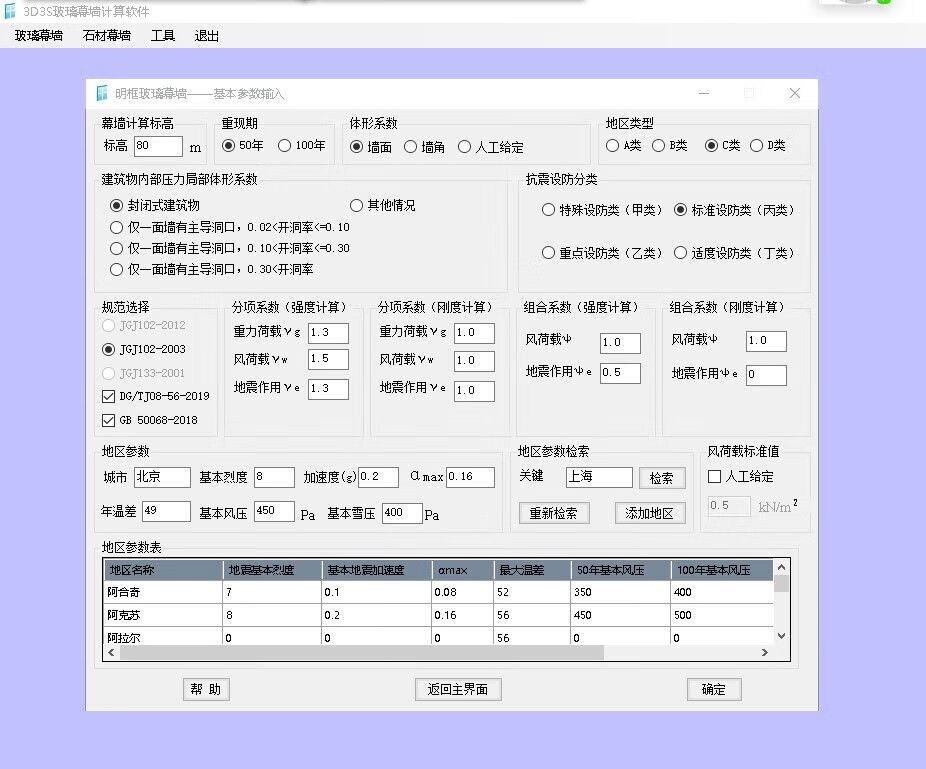This screenshot has width=926, height=769.
Task: Click the table's horizontal scrollbar left arrow
Action: pos(112,652)
